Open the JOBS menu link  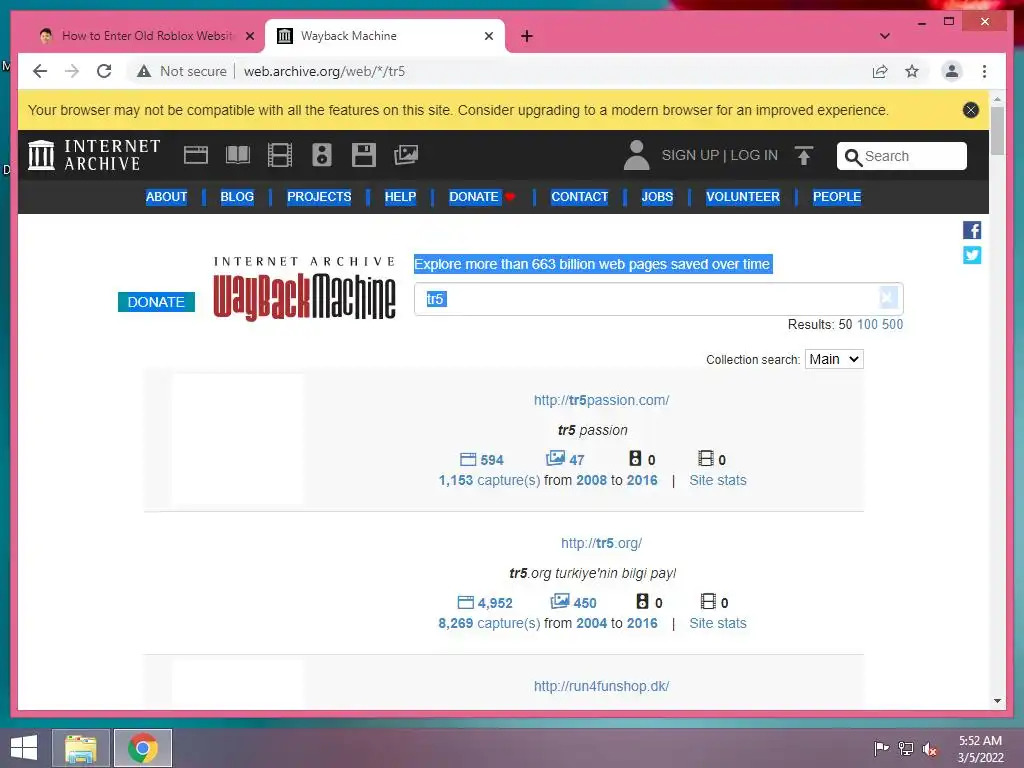[657, 197]
